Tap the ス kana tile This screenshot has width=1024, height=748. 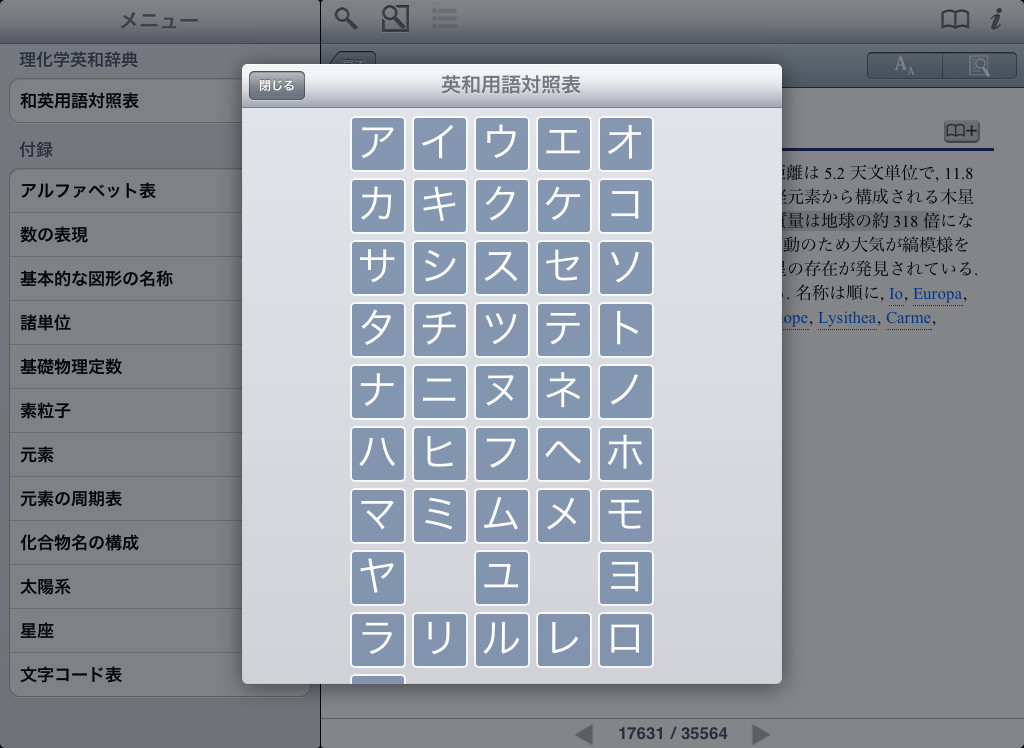[502, 268]
